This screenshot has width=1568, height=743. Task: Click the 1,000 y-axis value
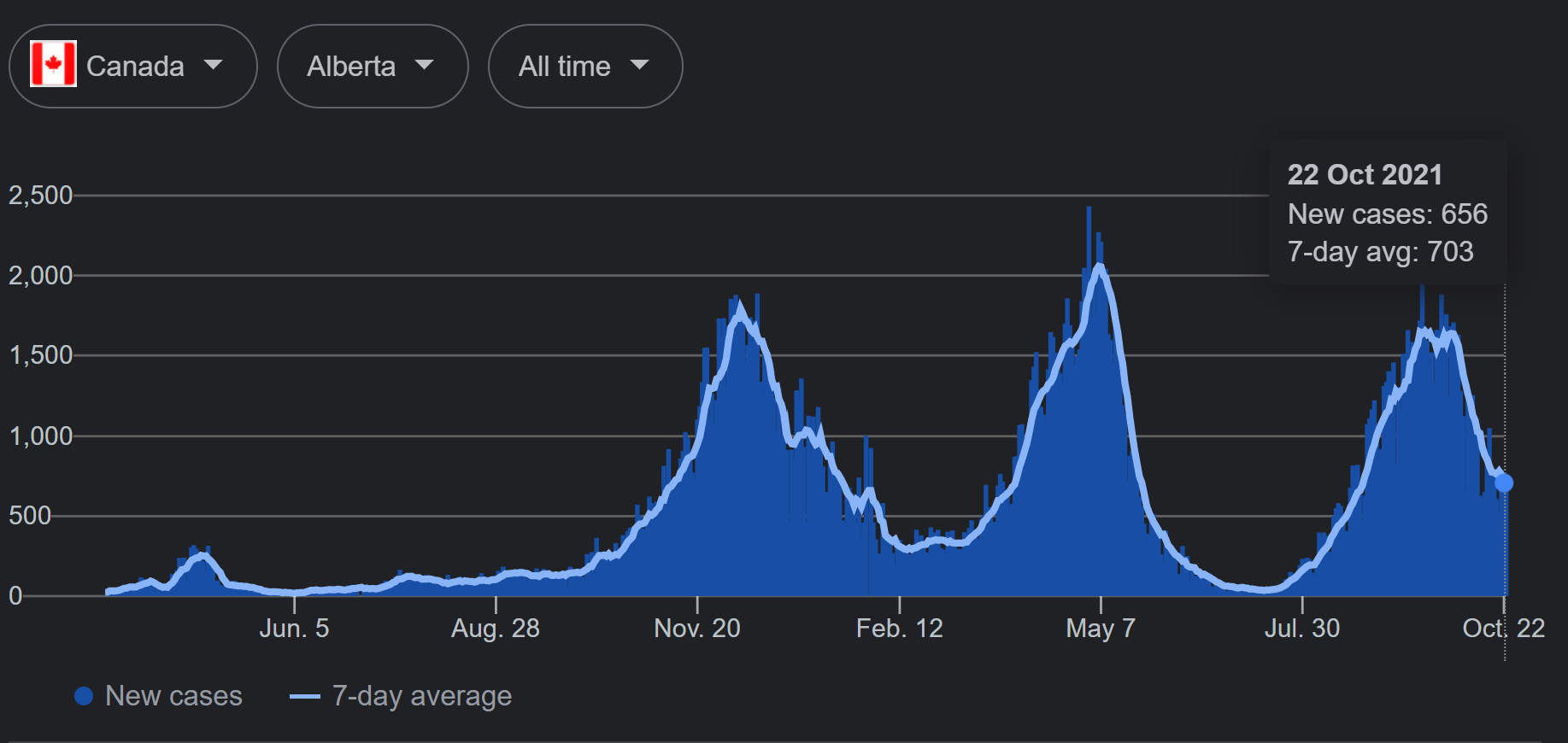pos(41,436)
